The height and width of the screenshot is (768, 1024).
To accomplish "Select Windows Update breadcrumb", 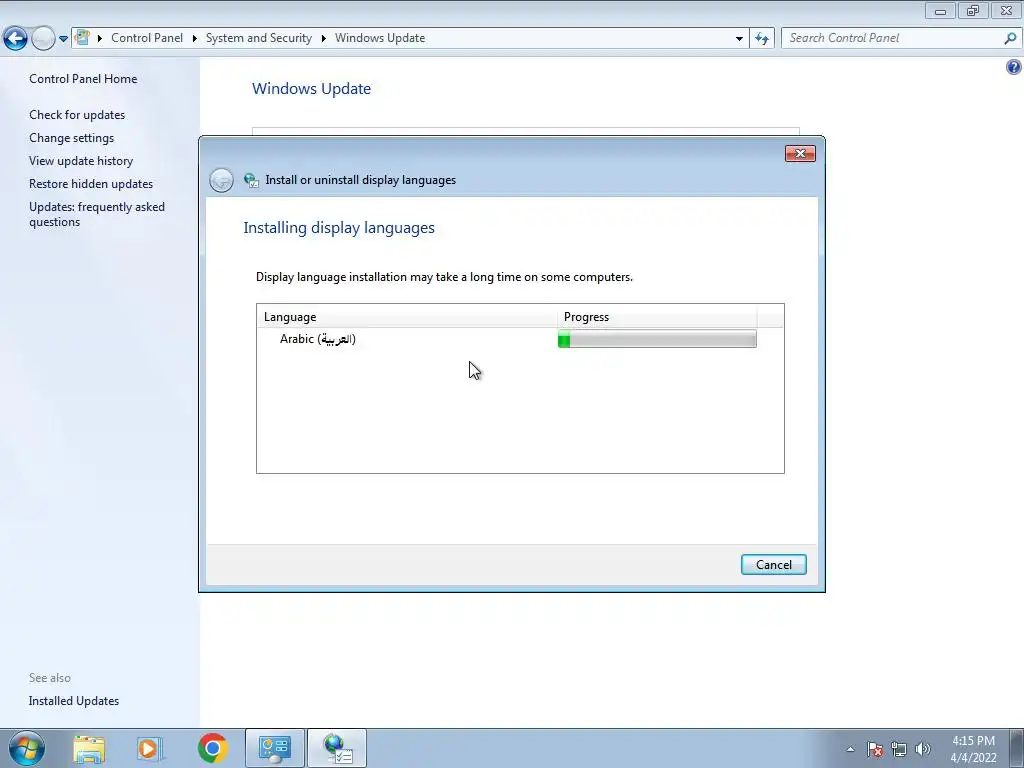I will coord(380,38).
